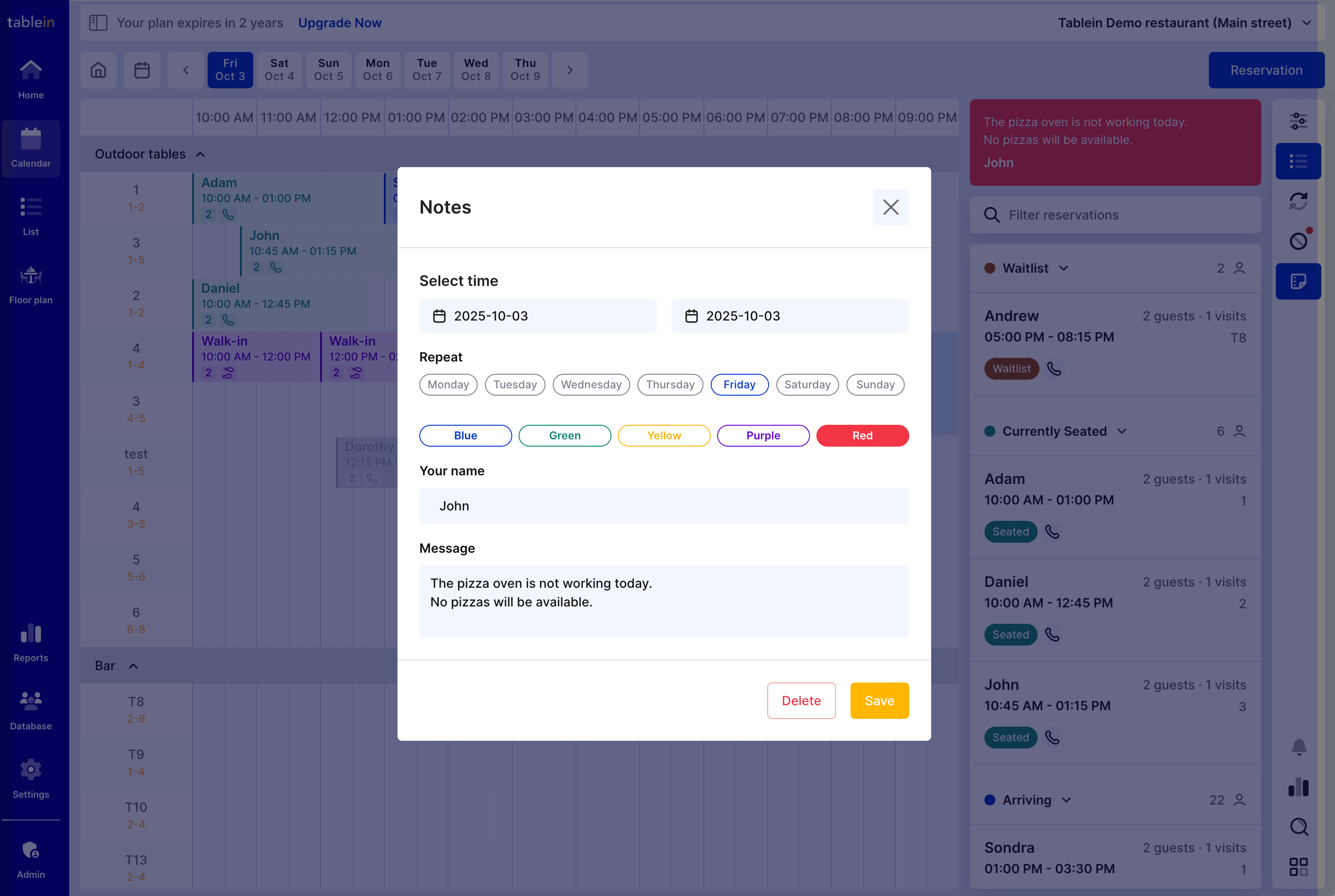This screenshot has height=896, width=1335.
Task: Click the blocked-hours circle icon
Action: (1298, 240)
